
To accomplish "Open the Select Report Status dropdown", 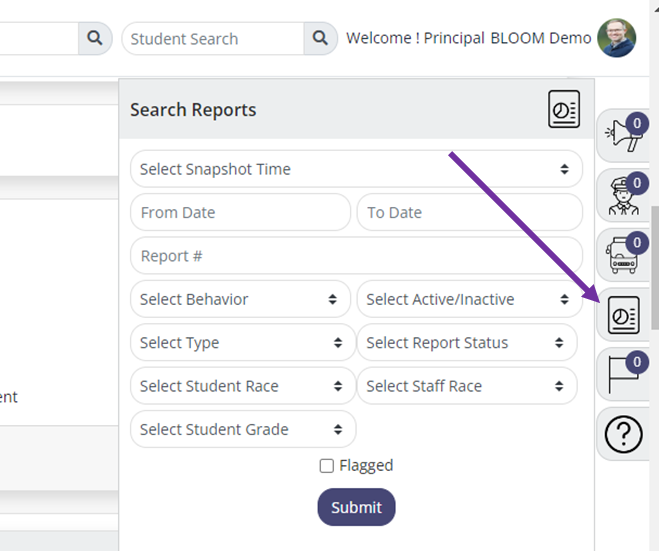I will tap(466, 342).
